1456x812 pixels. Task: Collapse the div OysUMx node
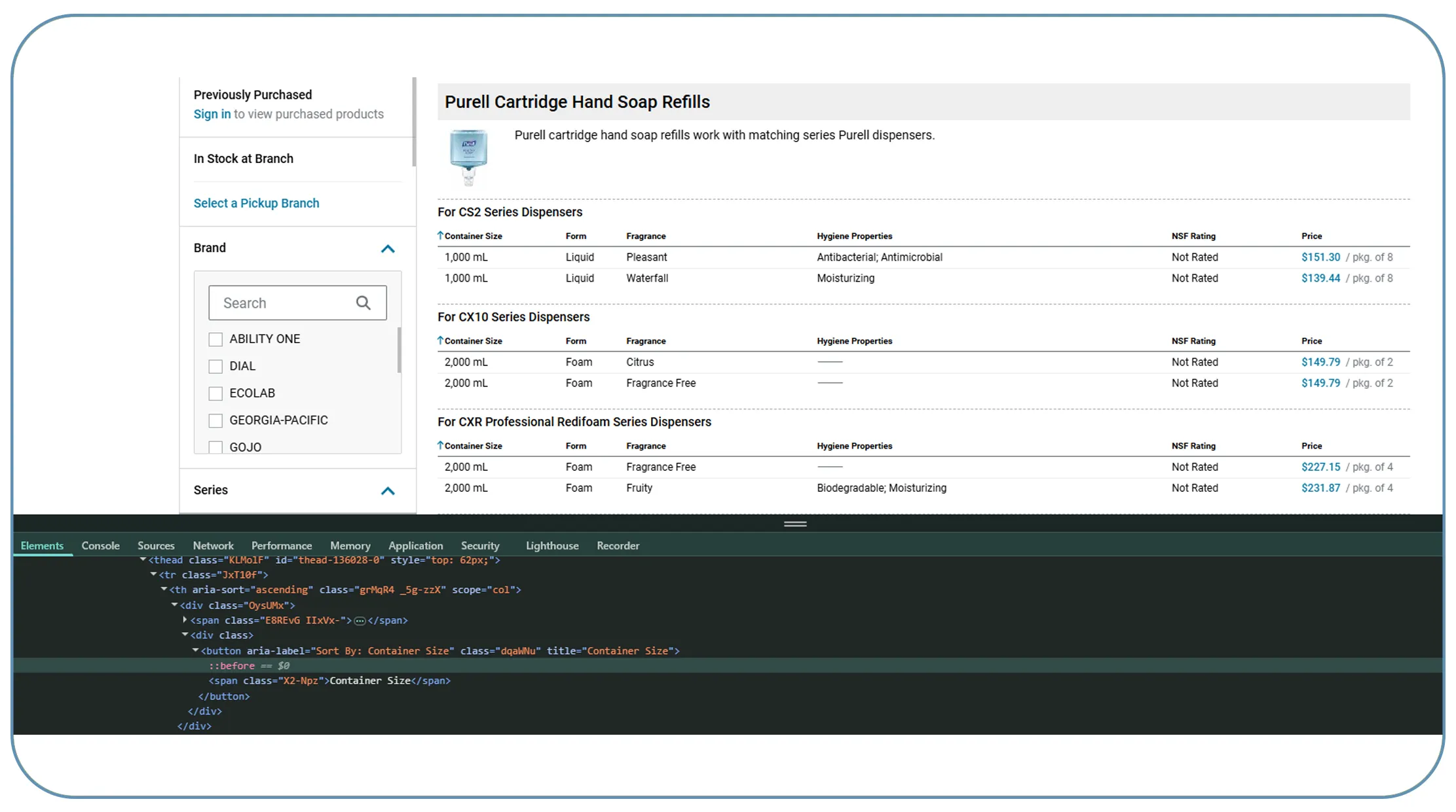174,605
